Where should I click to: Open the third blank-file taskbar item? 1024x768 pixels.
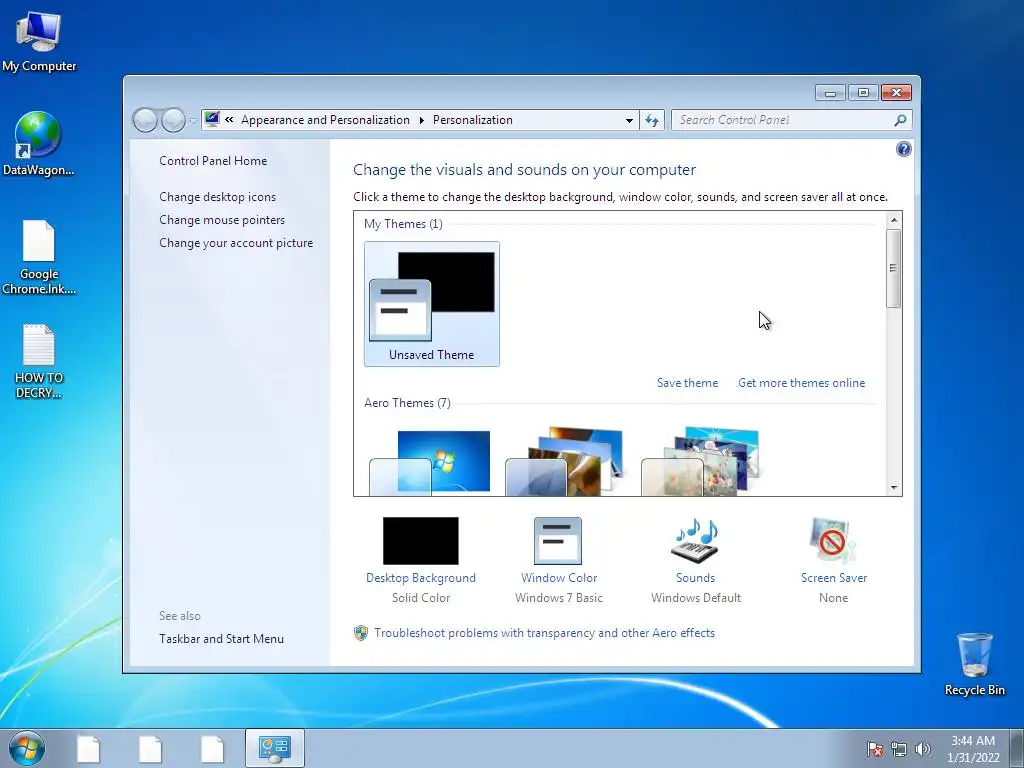click(212, 748)
